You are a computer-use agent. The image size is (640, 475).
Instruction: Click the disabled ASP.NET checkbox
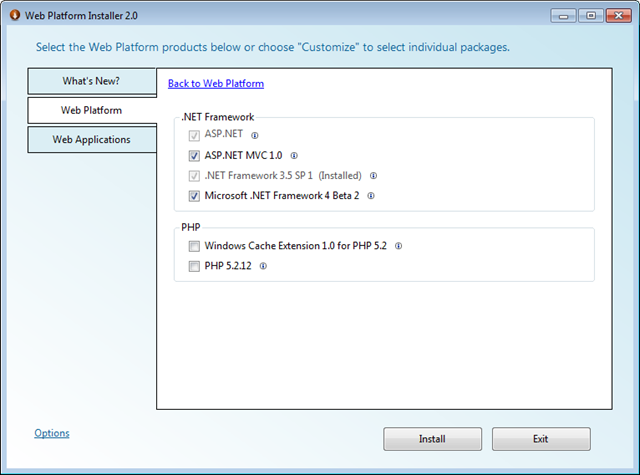pyautogui.click(x=194, y=135)
